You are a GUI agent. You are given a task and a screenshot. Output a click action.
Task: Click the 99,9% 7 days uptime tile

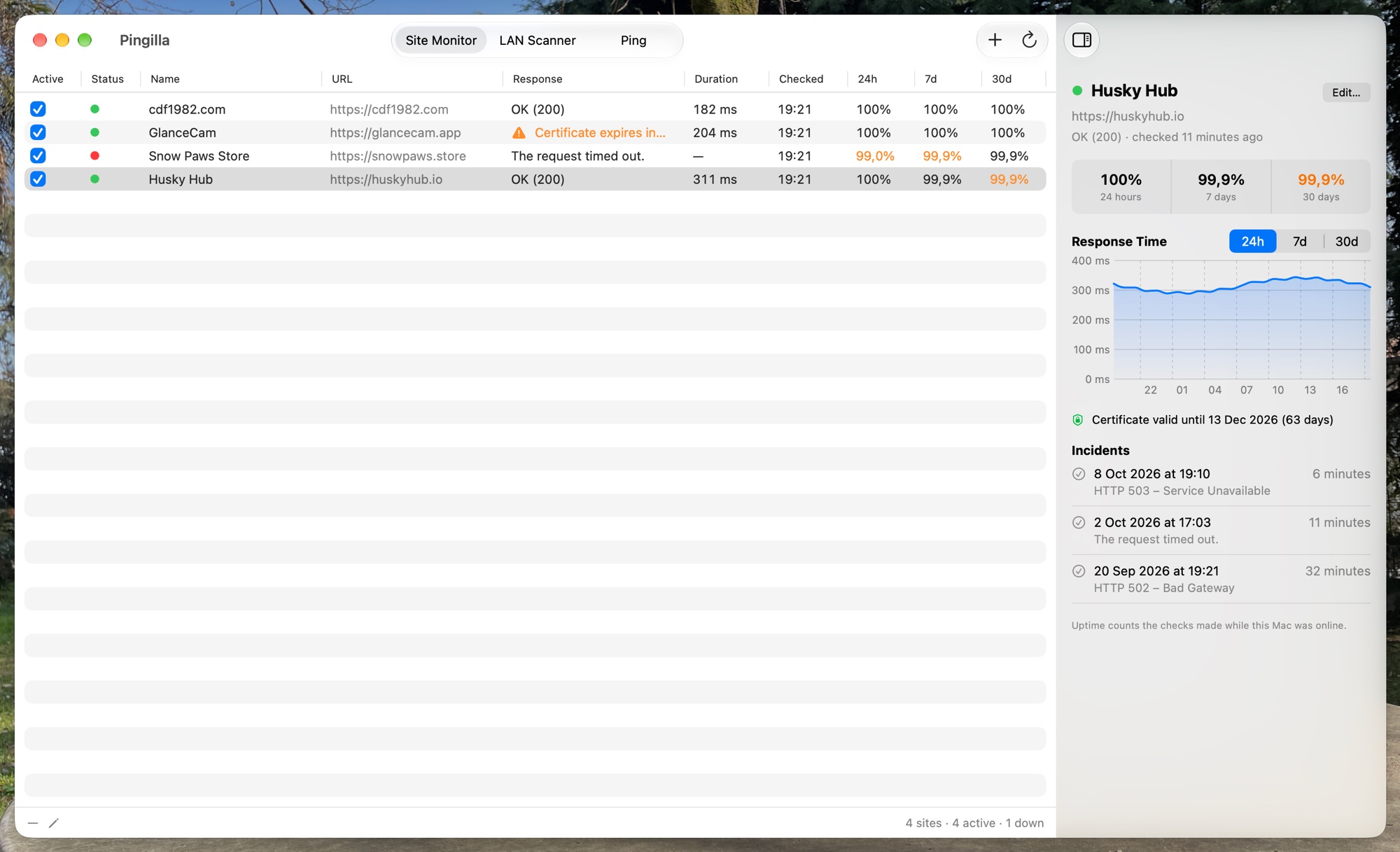pos(1221,186)
